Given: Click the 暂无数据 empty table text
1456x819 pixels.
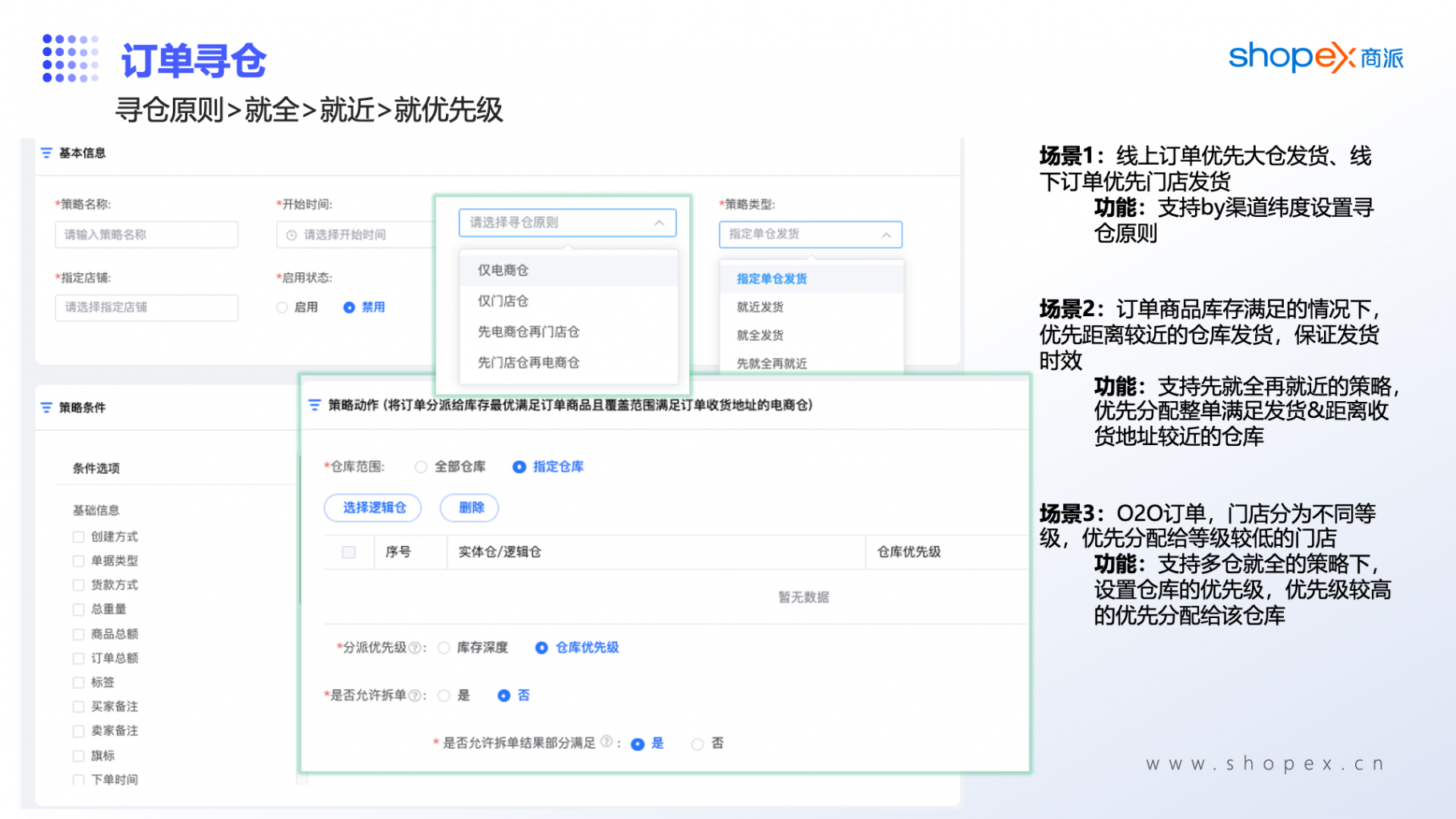Looking at the screenshot, I should click(804, 597).
